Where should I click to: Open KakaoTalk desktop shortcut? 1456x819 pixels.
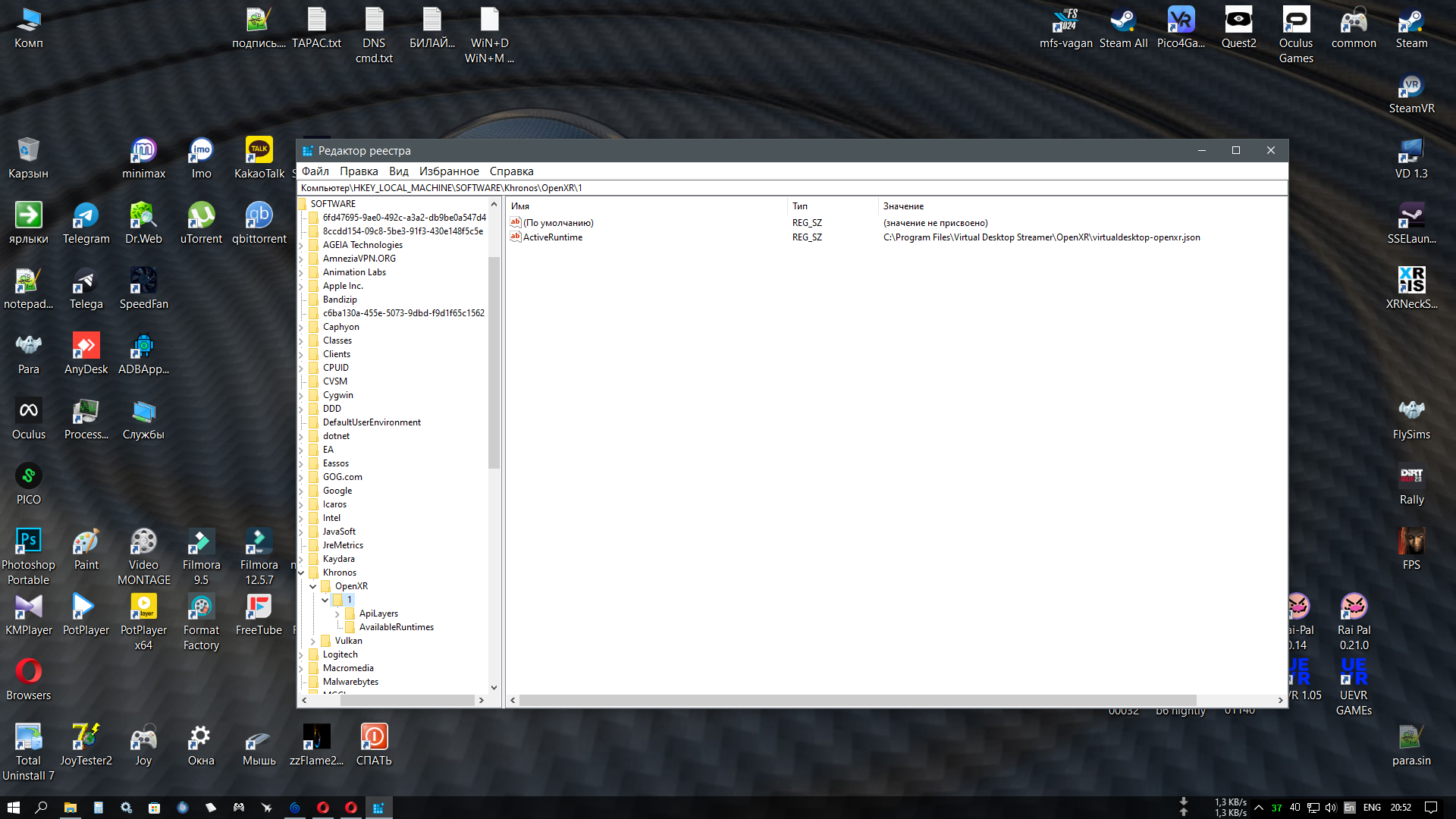(259, 158)
